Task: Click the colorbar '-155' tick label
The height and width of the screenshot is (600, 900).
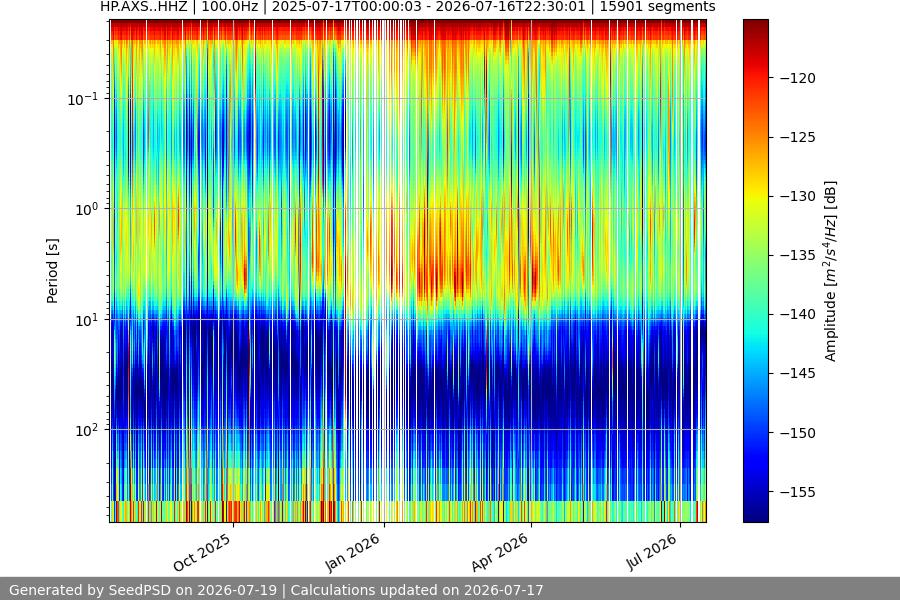Action: tap(797, 492)
